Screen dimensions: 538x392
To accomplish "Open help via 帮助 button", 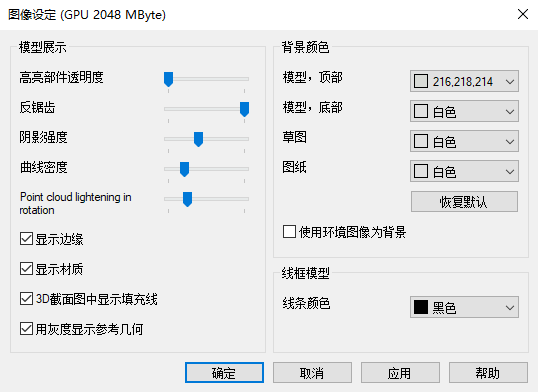I will coord(488,372).
